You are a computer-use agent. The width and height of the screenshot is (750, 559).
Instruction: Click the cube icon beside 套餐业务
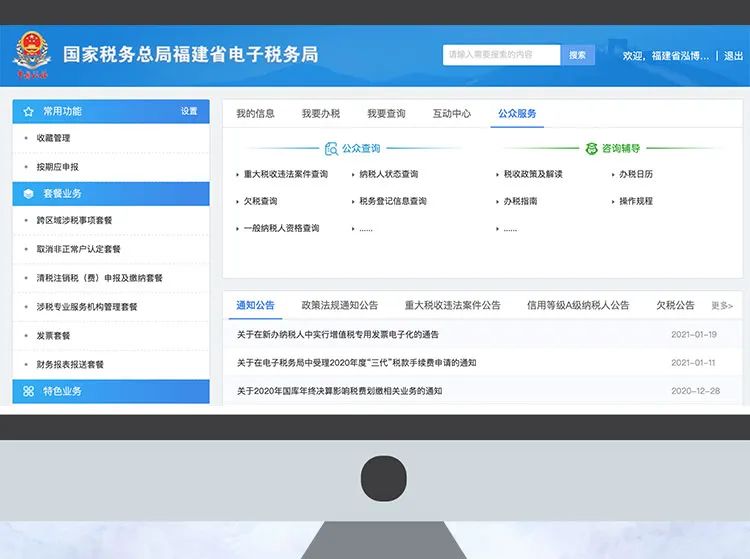(28, 194)
